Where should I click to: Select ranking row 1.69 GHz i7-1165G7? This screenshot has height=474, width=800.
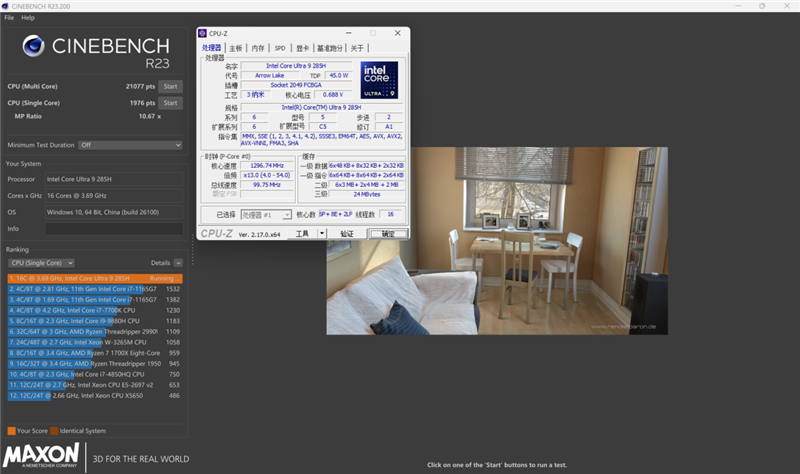95,300
